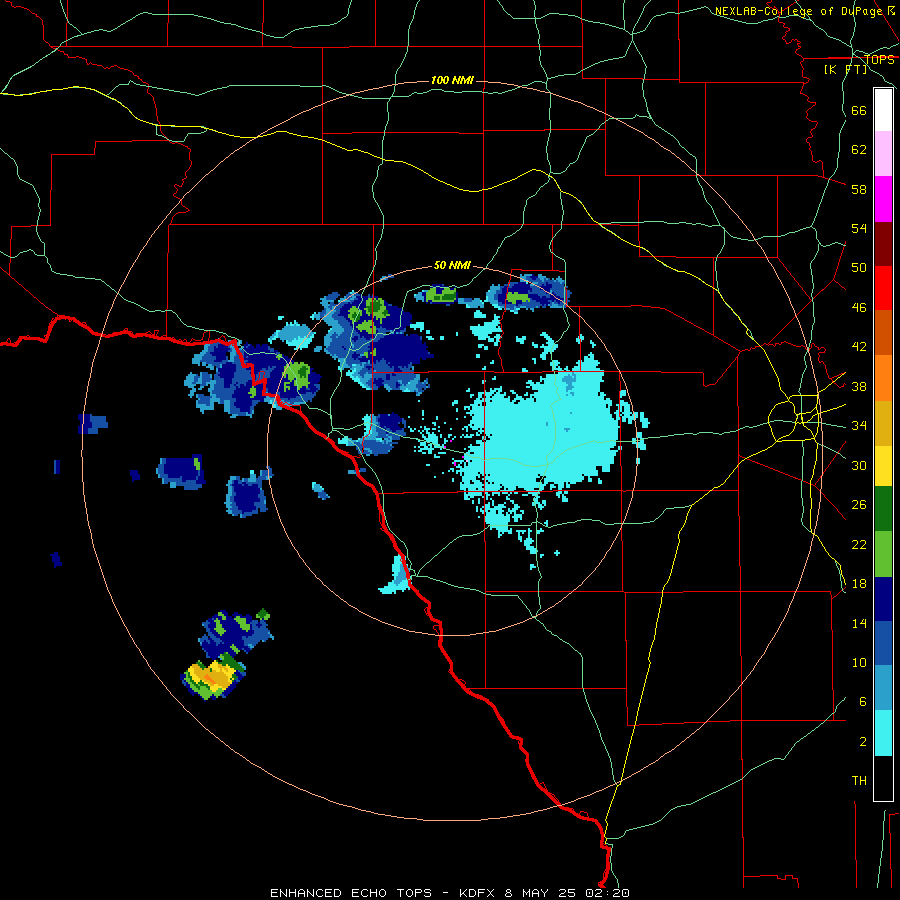Click the TH legend label
The width and height of the screenshot is (900, 900).
point(859,780)
